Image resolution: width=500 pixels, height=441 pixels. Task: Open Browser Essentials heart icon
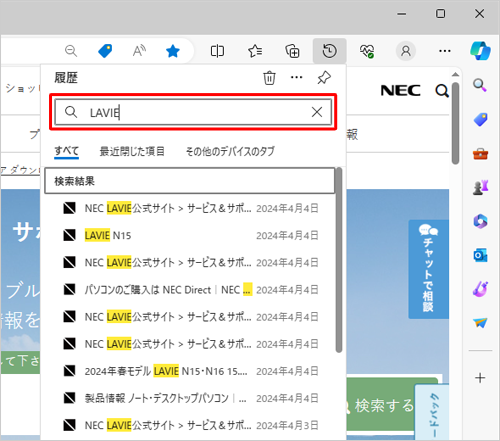point(367,51)
